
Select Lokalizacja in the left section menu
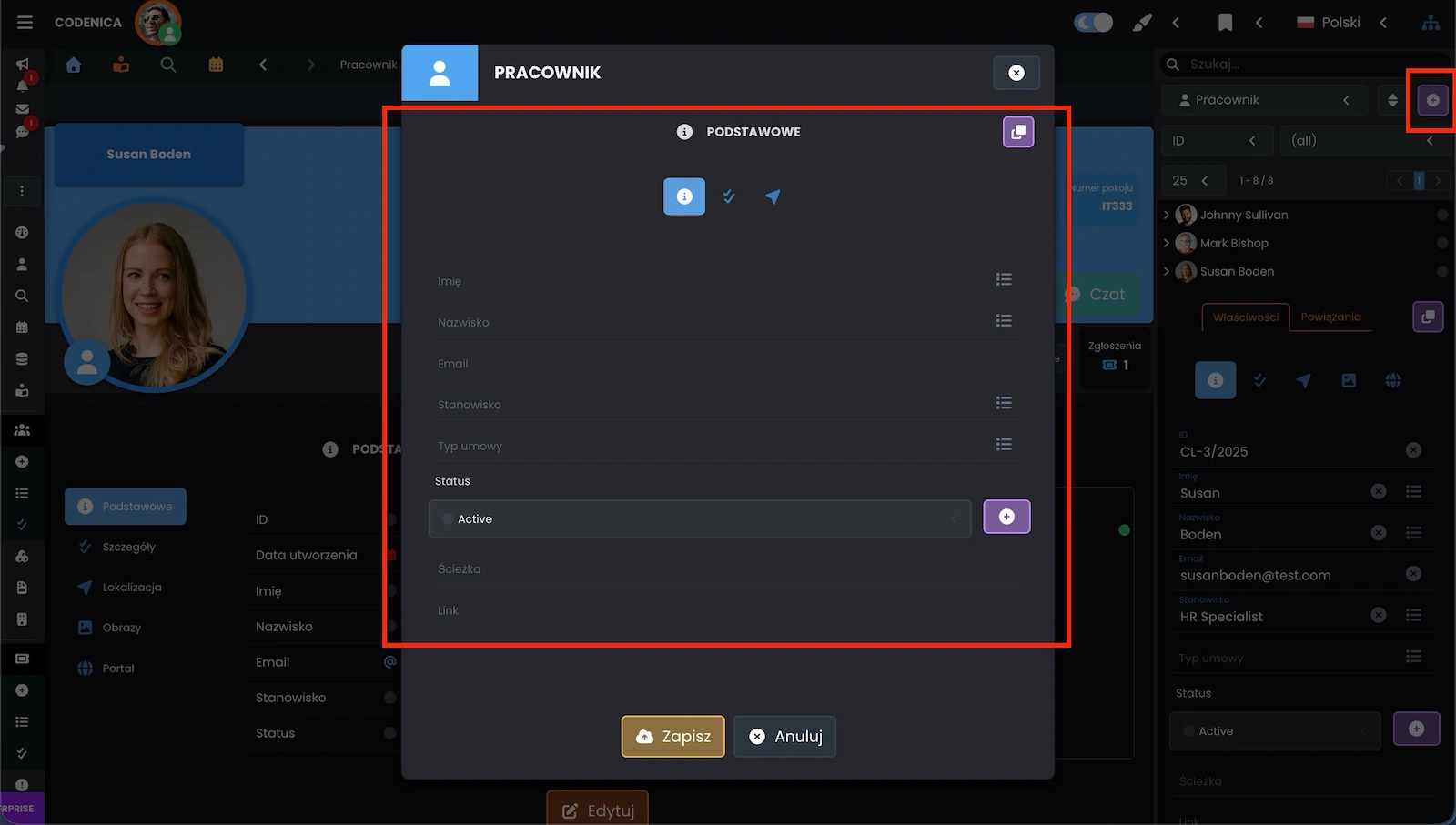coord(131,588)
